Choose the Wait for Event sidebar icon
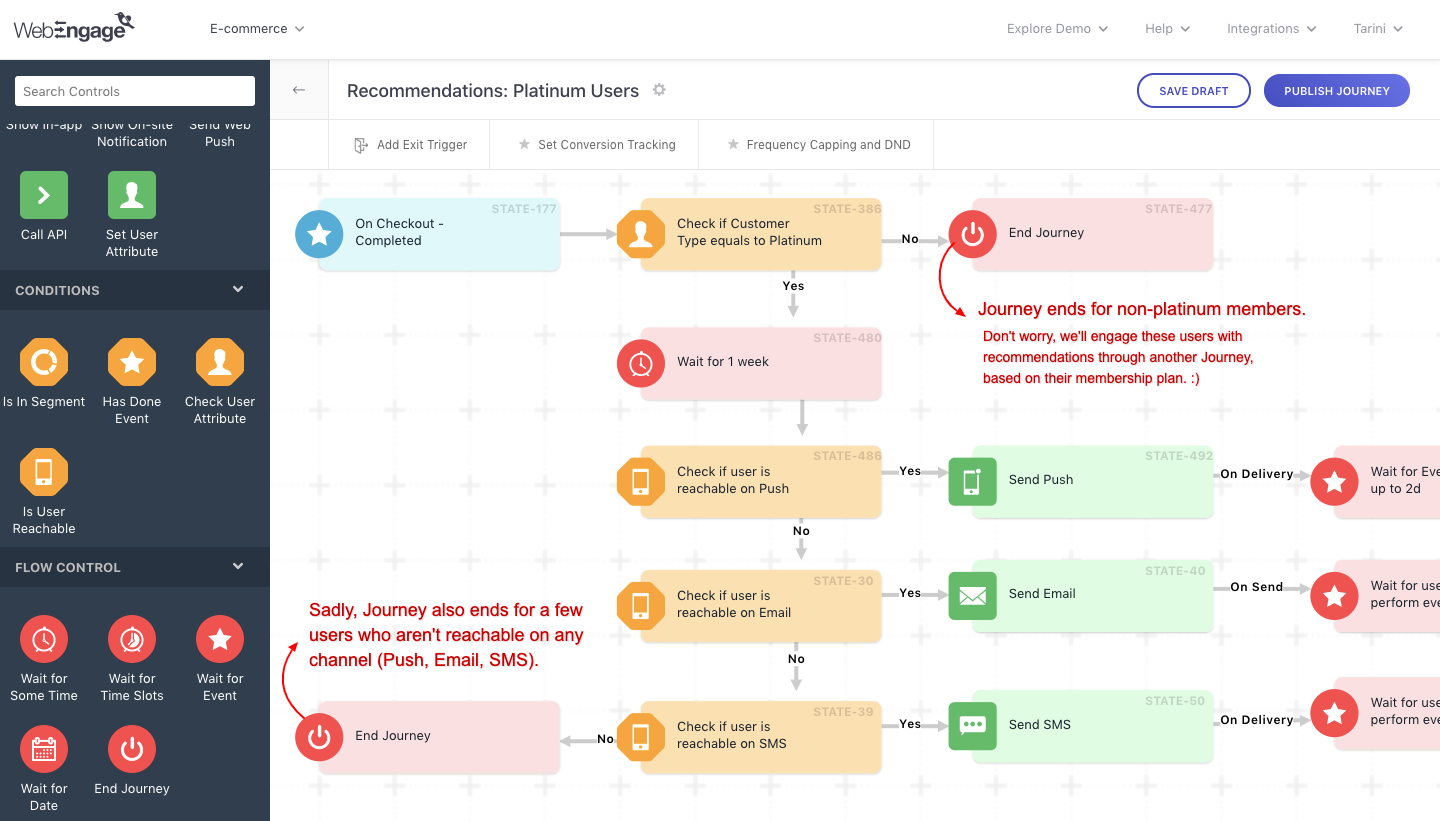Screen dimensions: 1440x821 pyautogui.click(x=220, y=639)
